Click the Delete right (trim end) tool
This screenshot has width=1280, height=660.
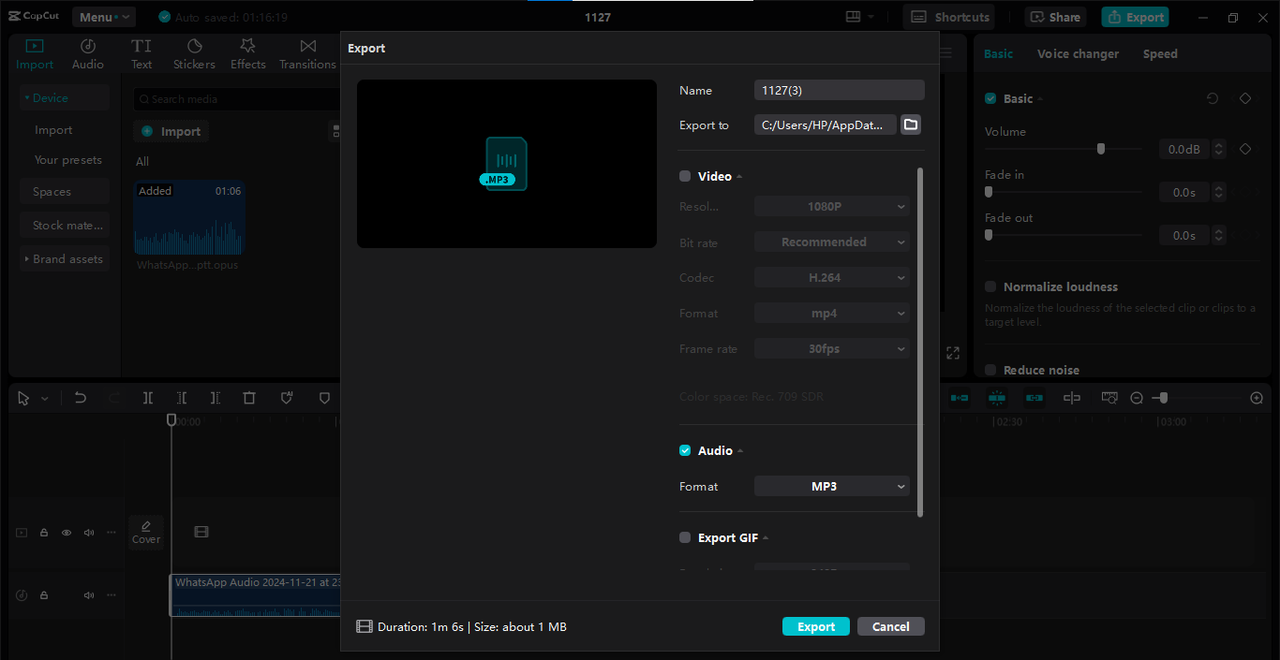click(215, 398)
